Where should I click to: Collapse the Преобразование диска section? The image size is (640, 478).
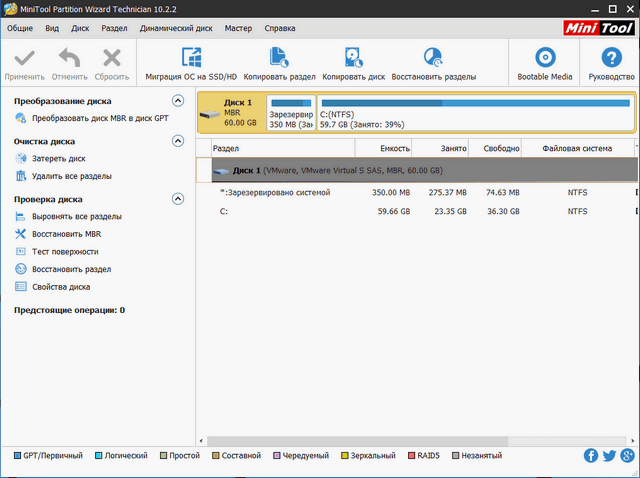pos(178,100)
